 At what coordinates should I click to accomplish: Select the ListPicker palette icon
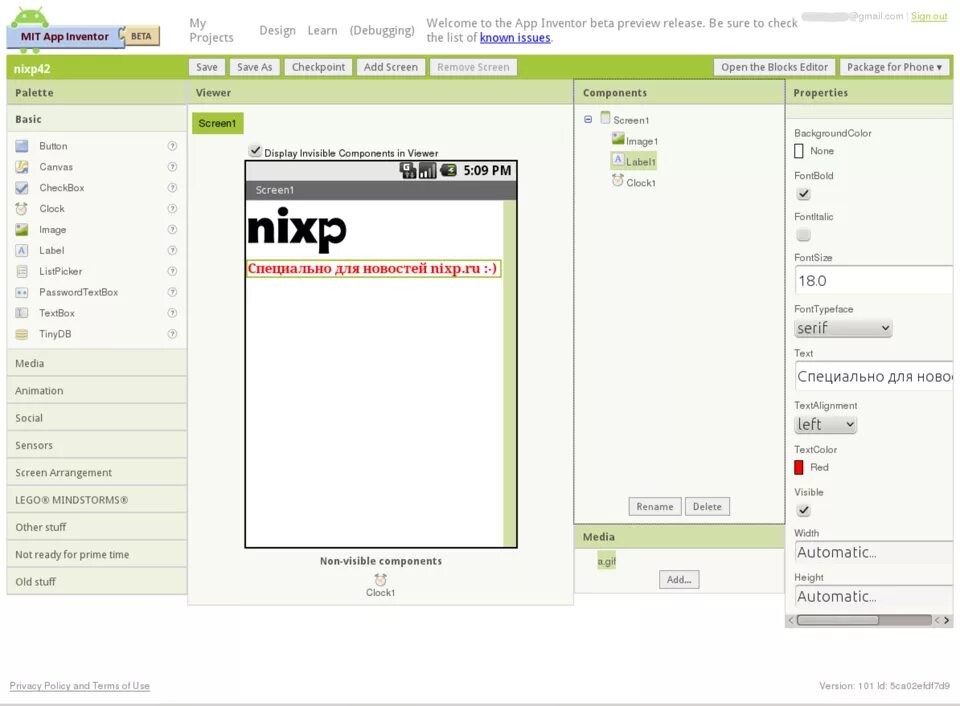pos(22,271)
